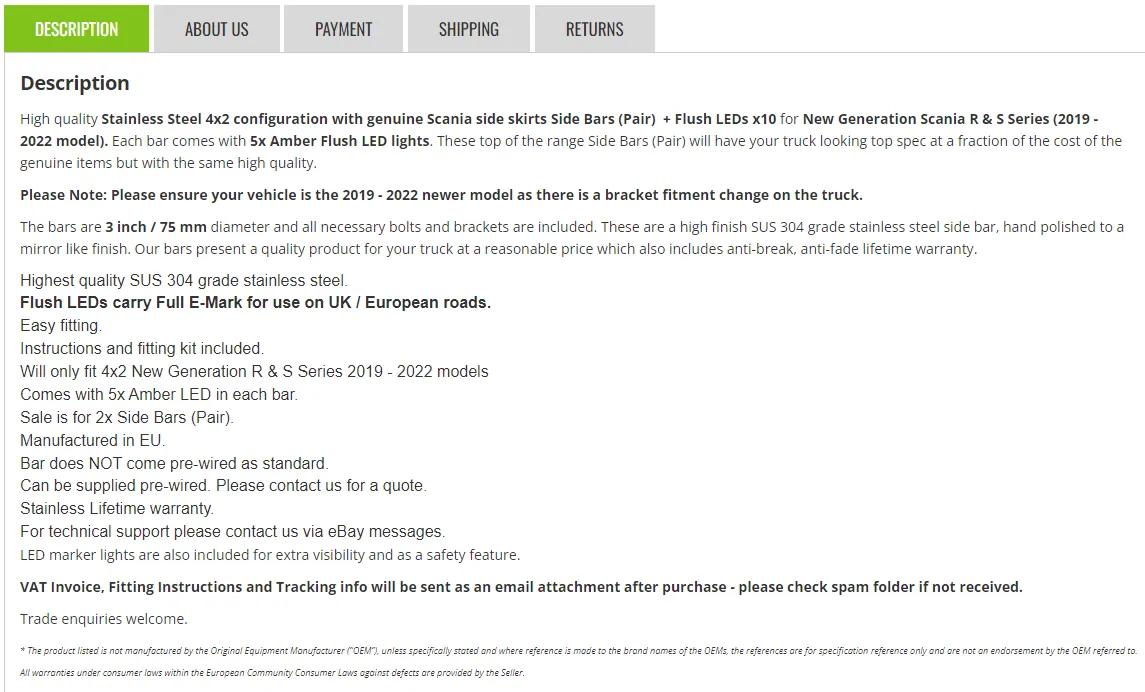This screenshot has width=1145, height=692.
Task: Open the About Us tab
Action: point(217,29)
